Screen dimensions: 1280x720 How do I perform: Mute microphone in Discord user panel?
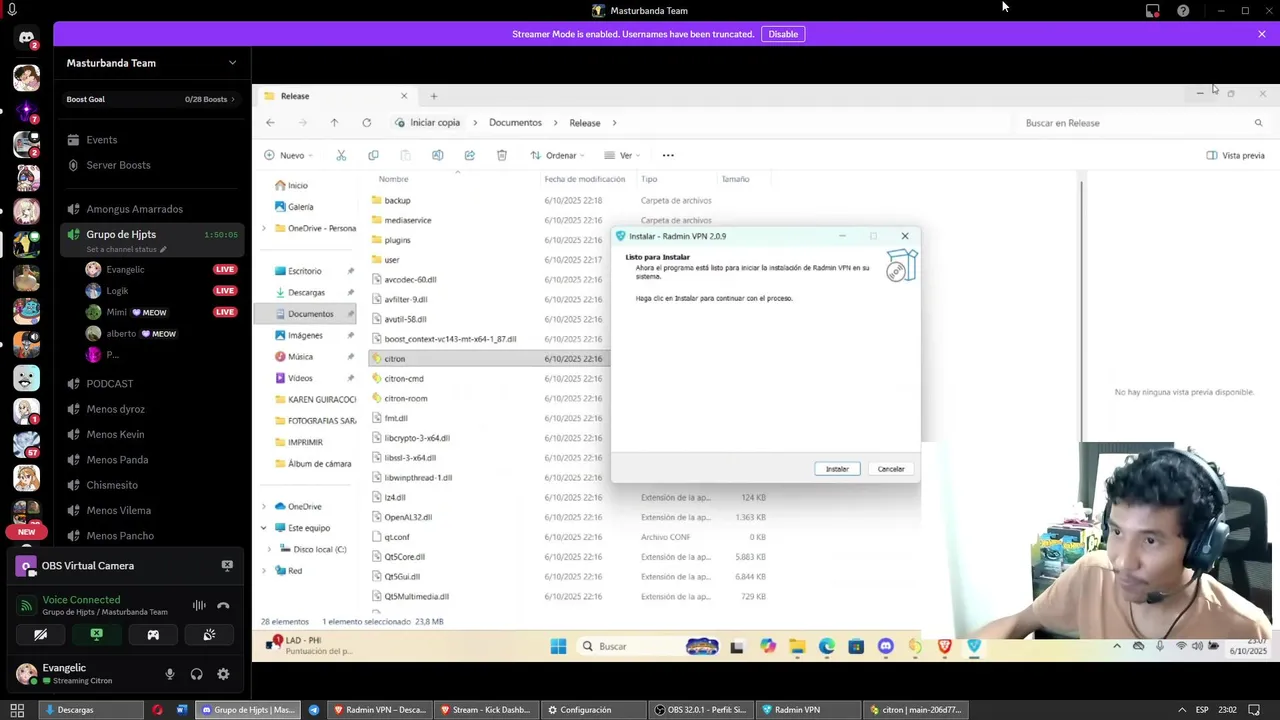[x=170, y=674]
